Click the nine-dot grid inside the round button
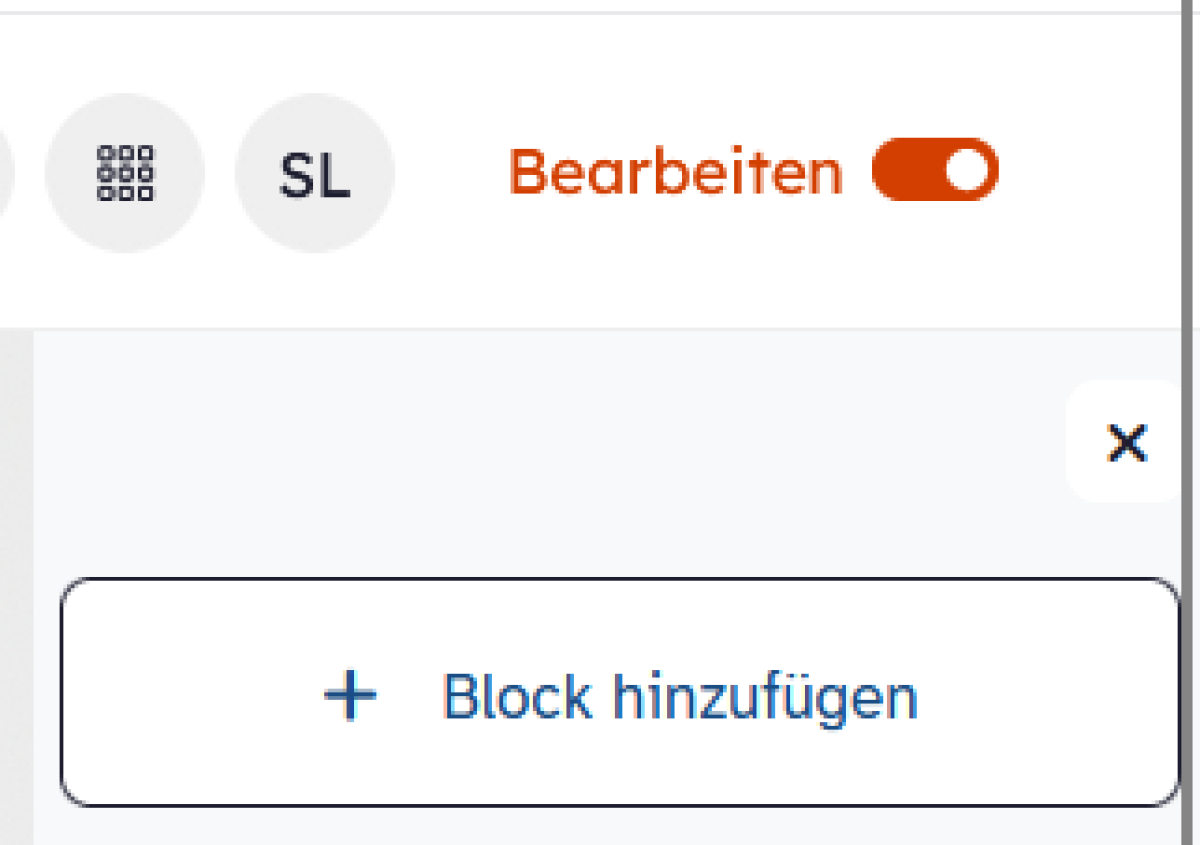Screen dimensions: 1200x845 coord(125,173)
